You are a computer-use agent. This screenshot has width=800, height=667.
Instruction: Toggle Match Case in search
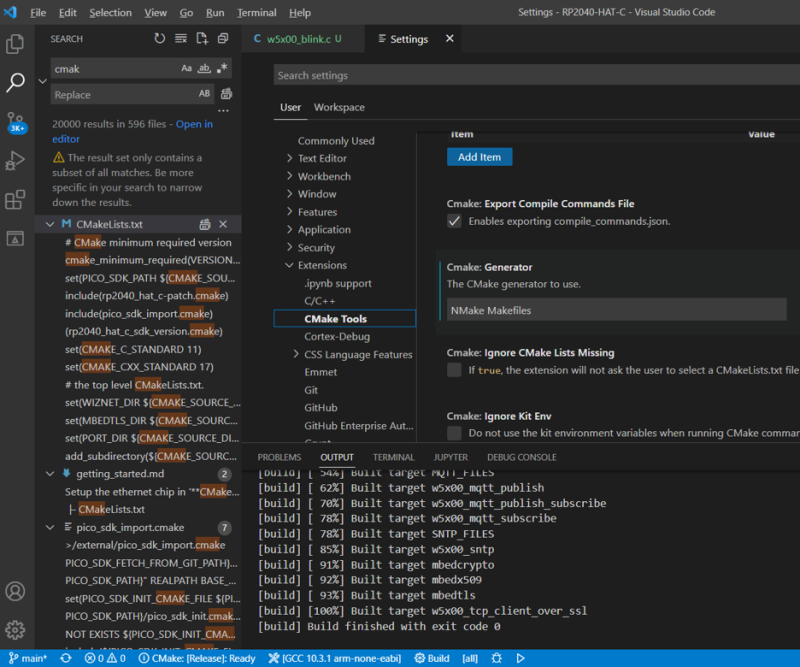187,68
